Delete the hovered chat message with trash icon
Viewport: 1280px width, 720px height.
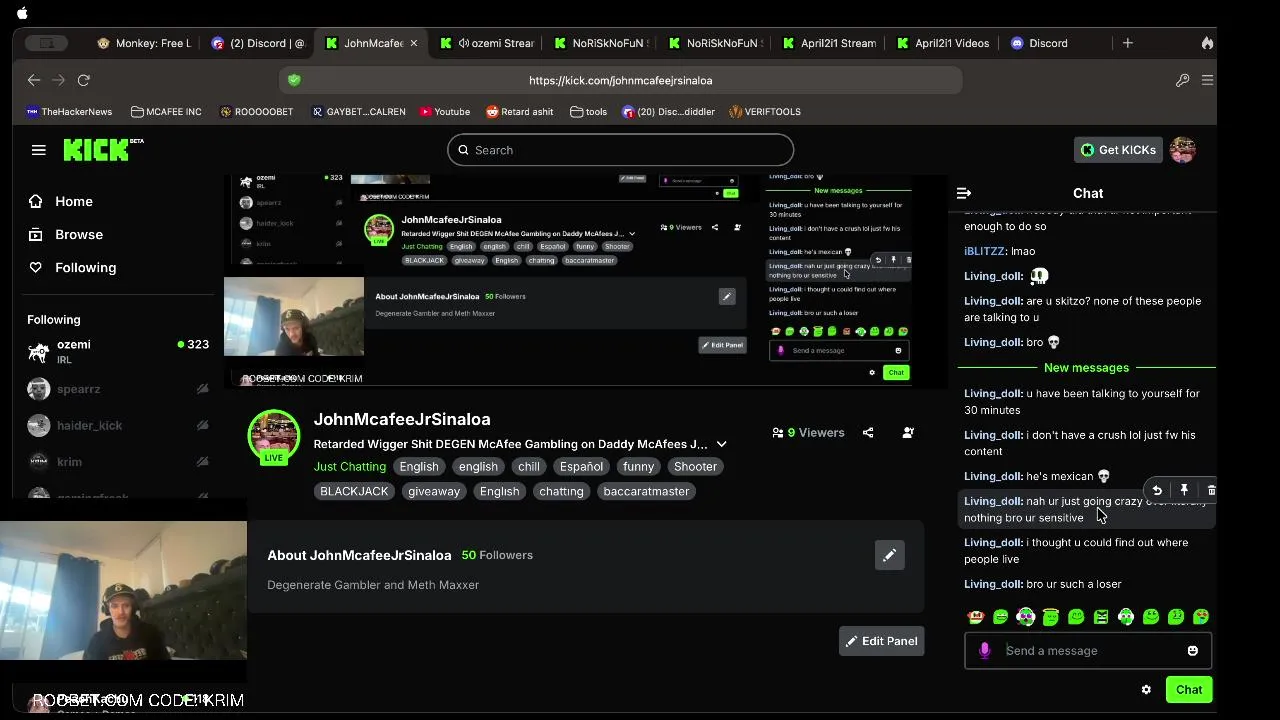pos(1211,490)
